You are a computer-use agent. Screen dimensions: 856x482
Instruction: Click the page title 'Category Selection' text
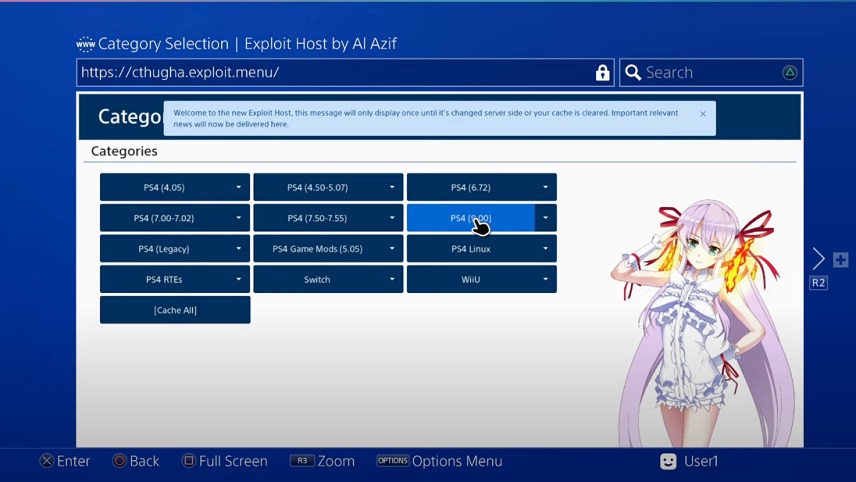[163, 44]
